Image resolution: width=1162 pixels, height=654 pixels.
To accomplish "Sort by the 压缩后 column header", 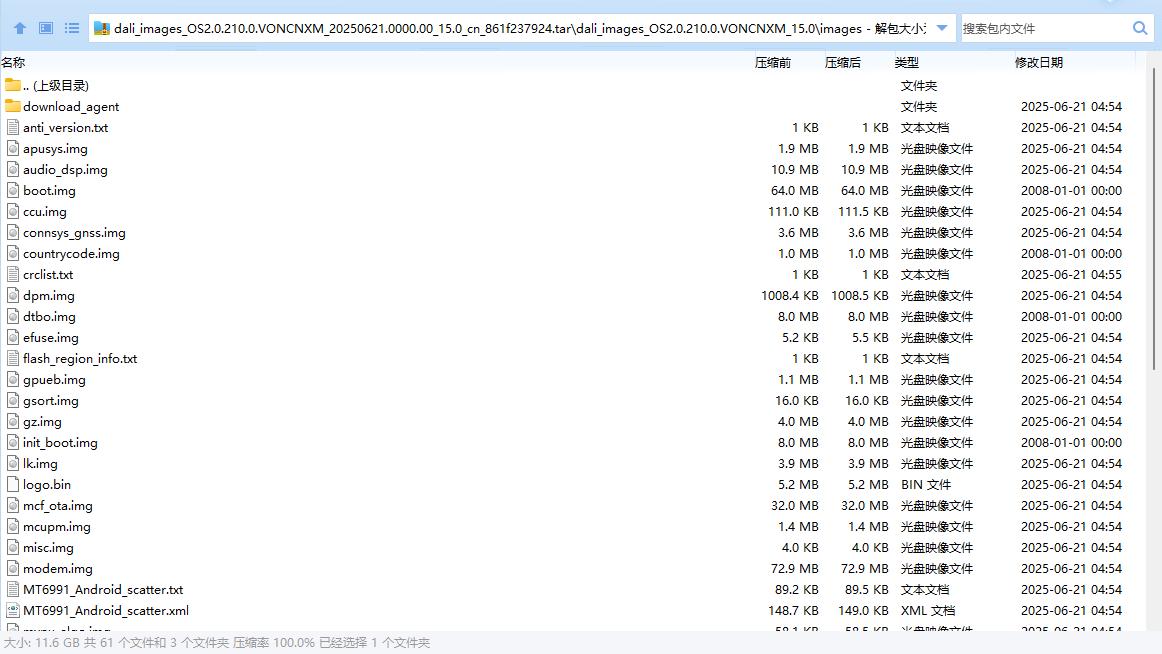I will click(843, 62).
